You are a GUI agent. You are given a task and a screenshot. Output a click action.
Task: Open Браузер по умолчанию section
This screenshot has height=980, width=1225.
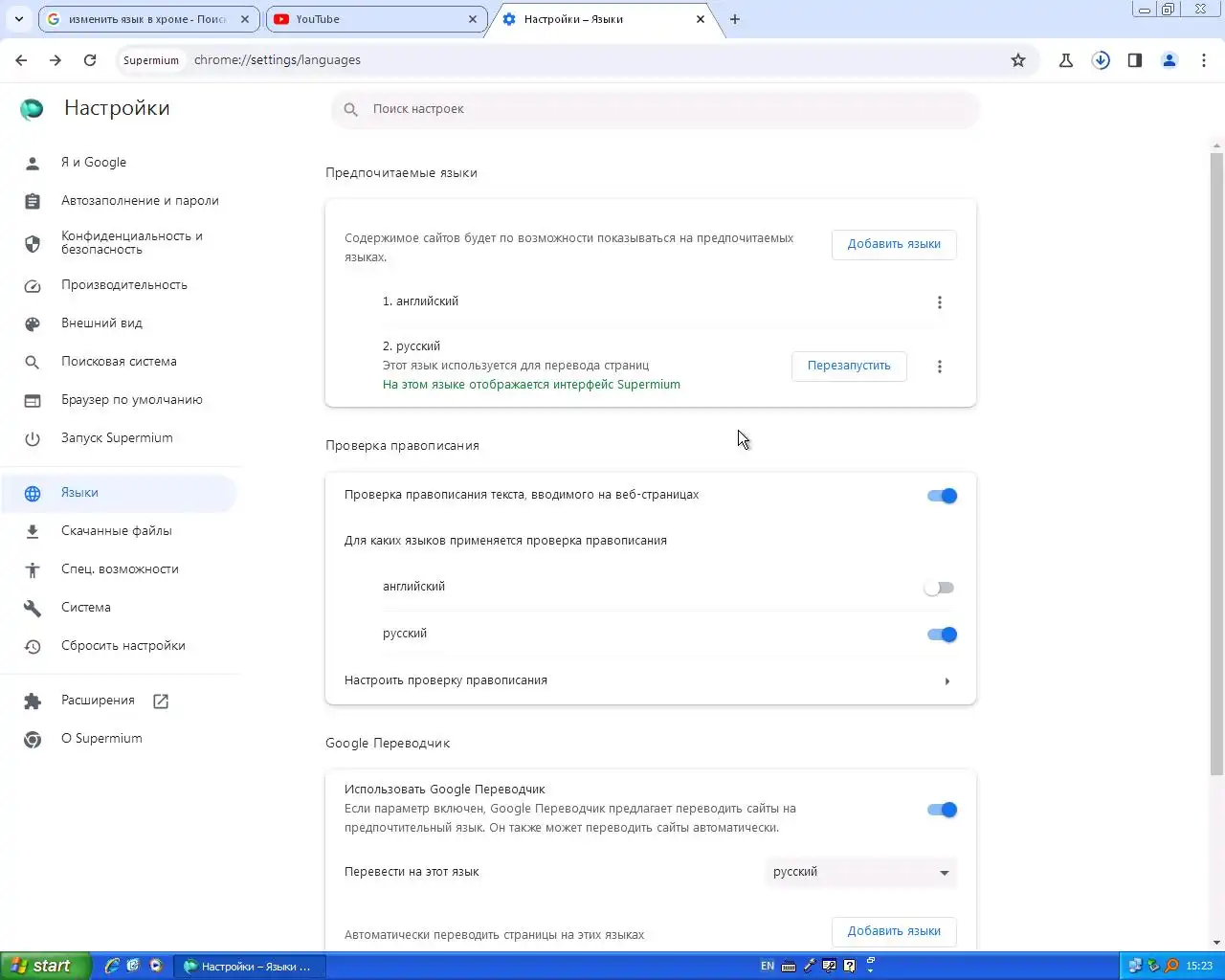120,400
